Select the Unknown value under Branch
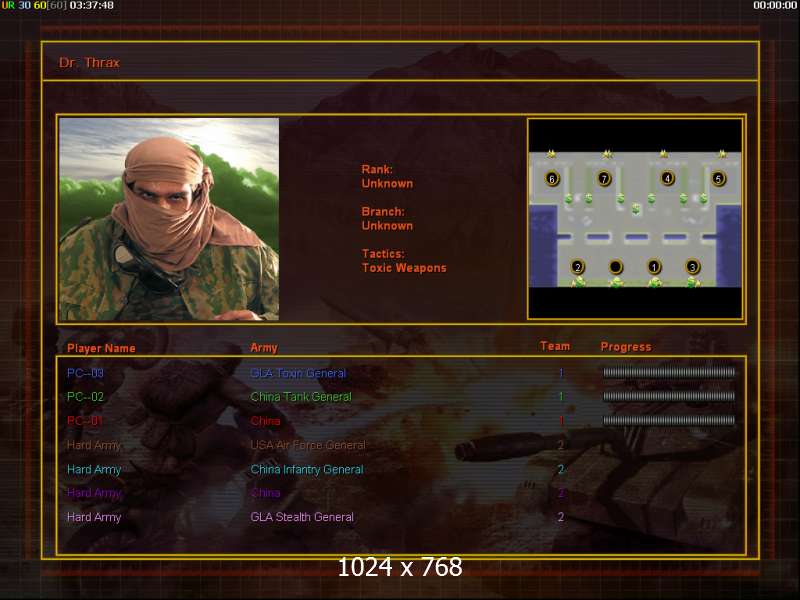 click(387, 226)
